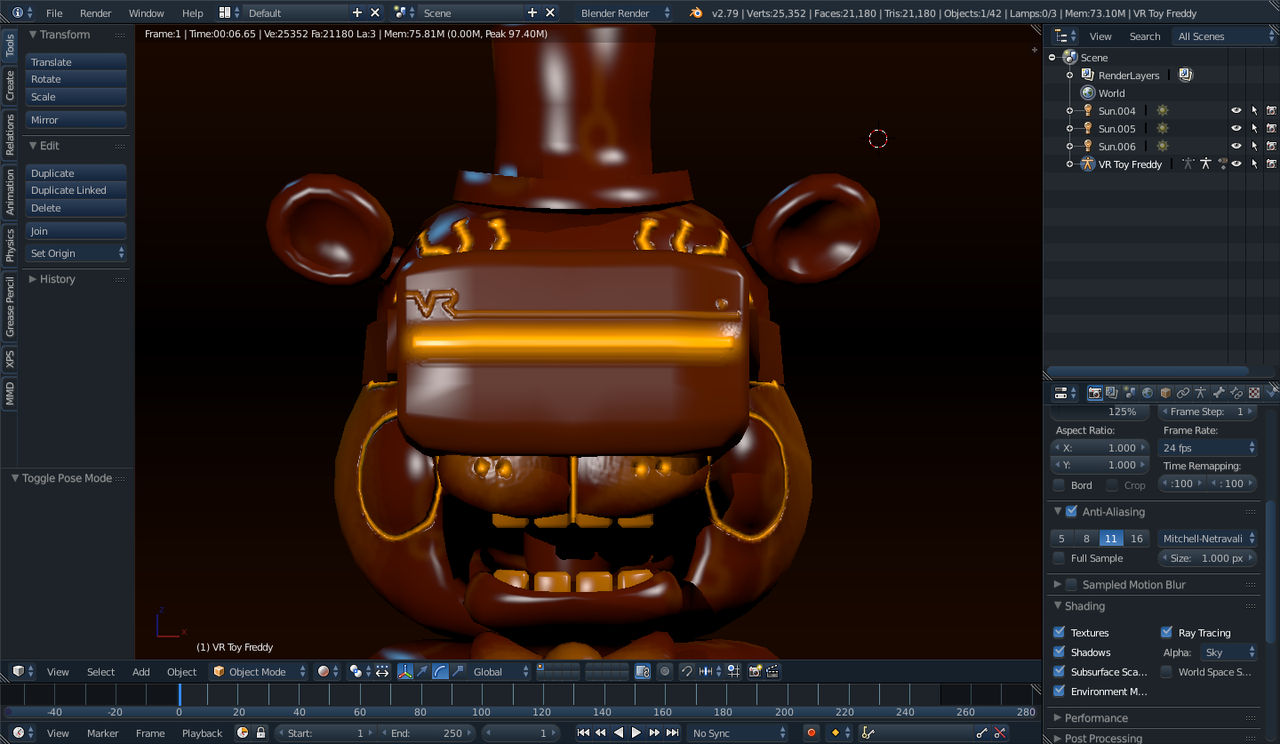Screen dimensions: 1280x744
Task: Click the snap magnet icon
Action: pos(687,671)
